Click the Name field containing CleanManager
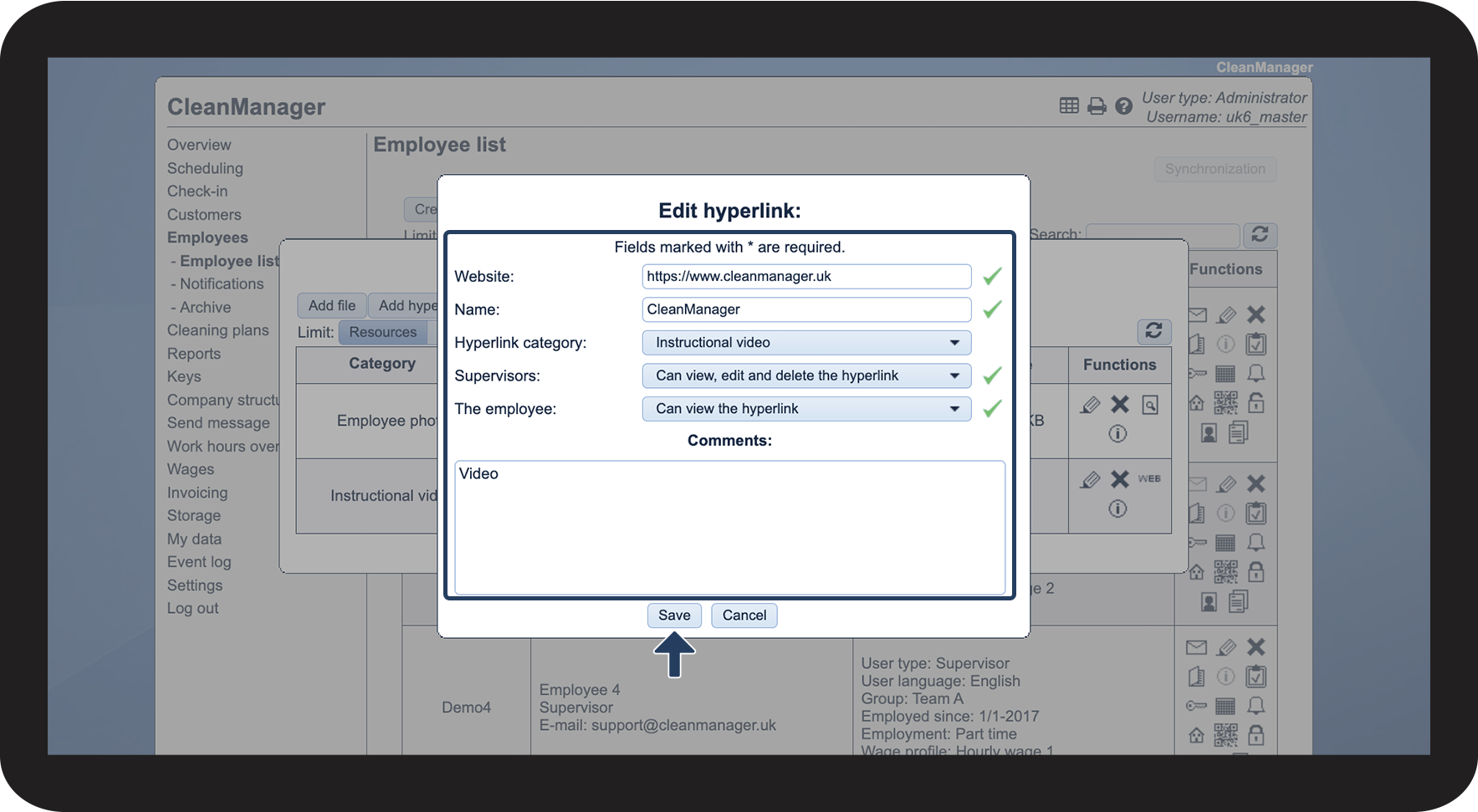Viewport: 1478px width, 812px height. (806, 309)
